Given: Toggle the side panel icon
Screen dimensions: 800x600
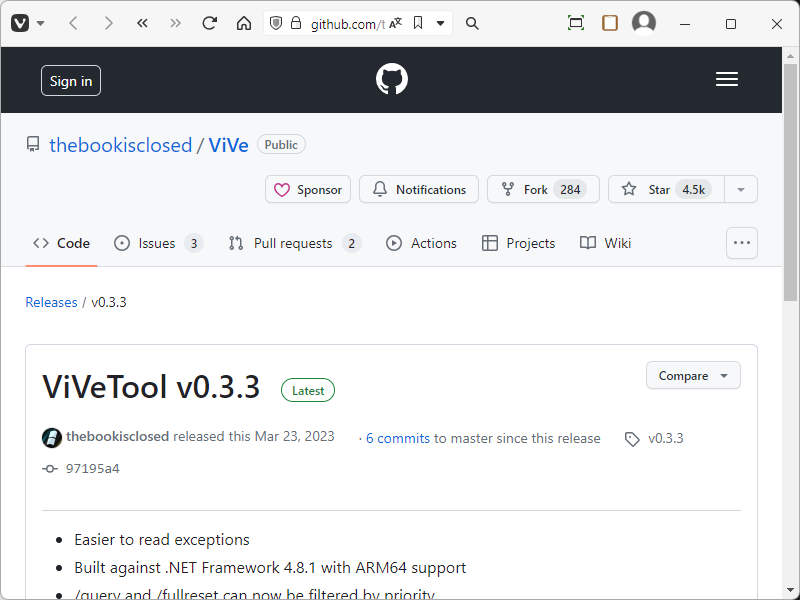Looking at the screenshot, I should pos(610,23).
